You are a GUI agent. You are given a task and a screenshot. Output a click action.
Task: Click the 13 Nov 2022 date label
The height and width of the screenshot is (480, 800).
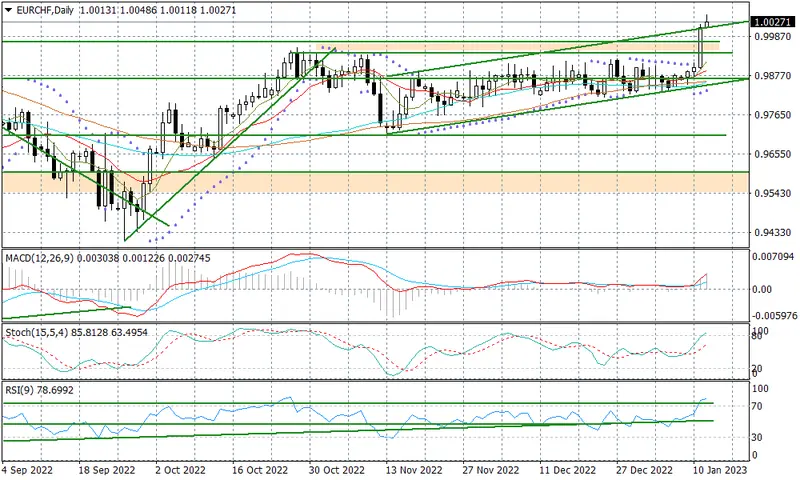(x=414, y=470)
